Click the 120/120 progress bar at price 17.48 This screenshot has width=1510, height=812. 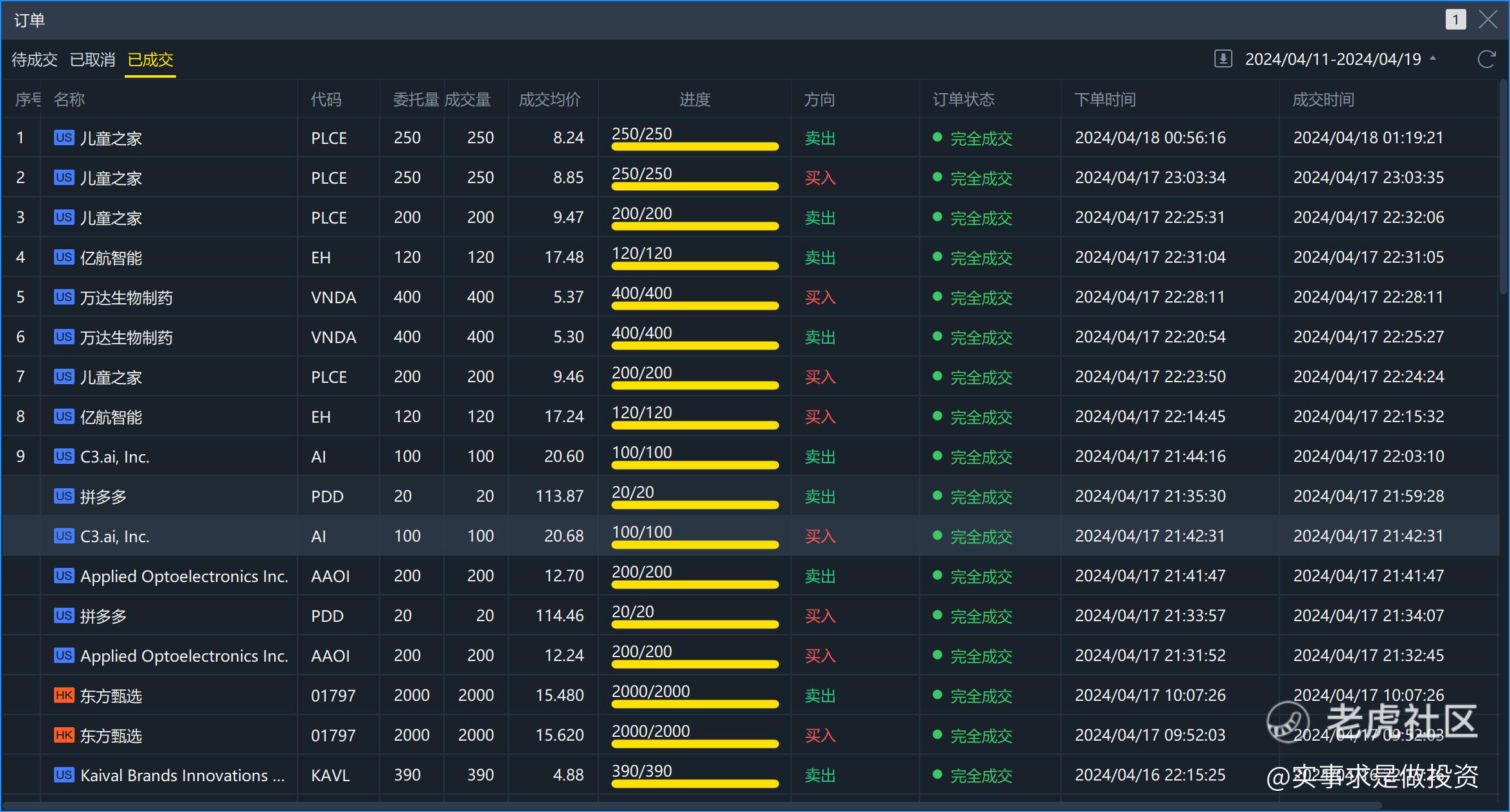695,266
